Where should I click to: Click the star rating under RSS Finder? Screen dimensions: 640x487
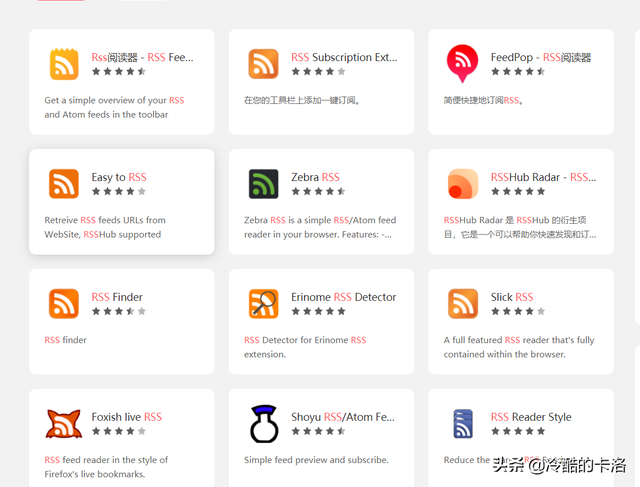click(119, 311)
